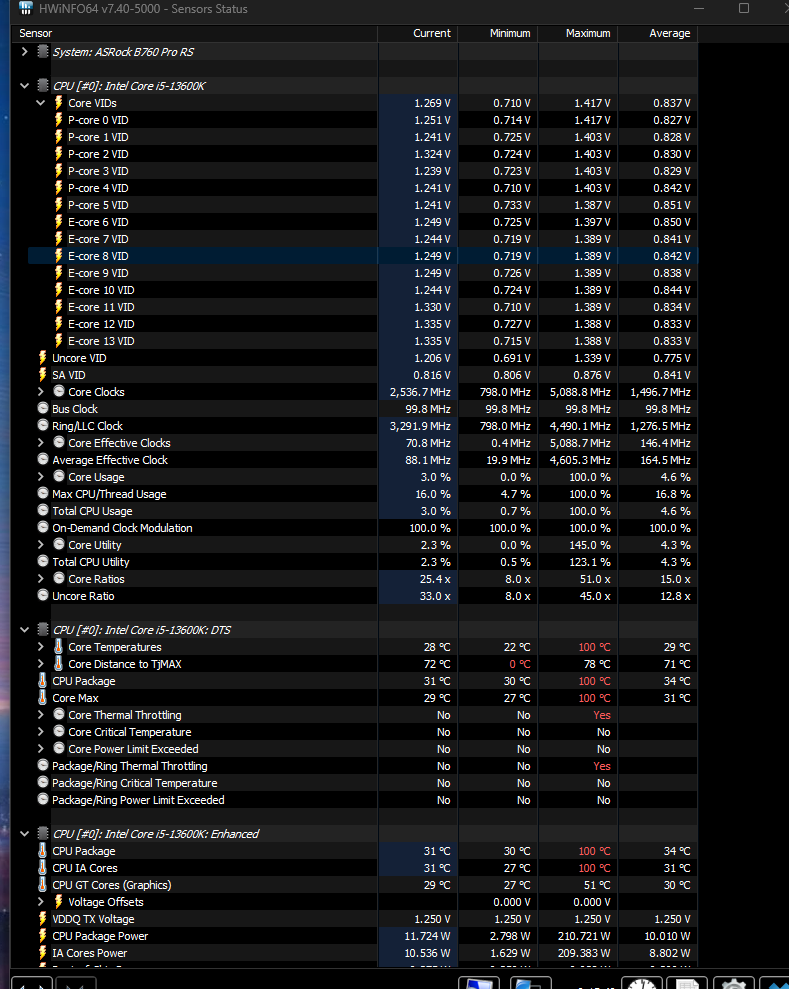Expand the Core Ratios row
The width and height of the screenshot is (789, 989).
41,578
